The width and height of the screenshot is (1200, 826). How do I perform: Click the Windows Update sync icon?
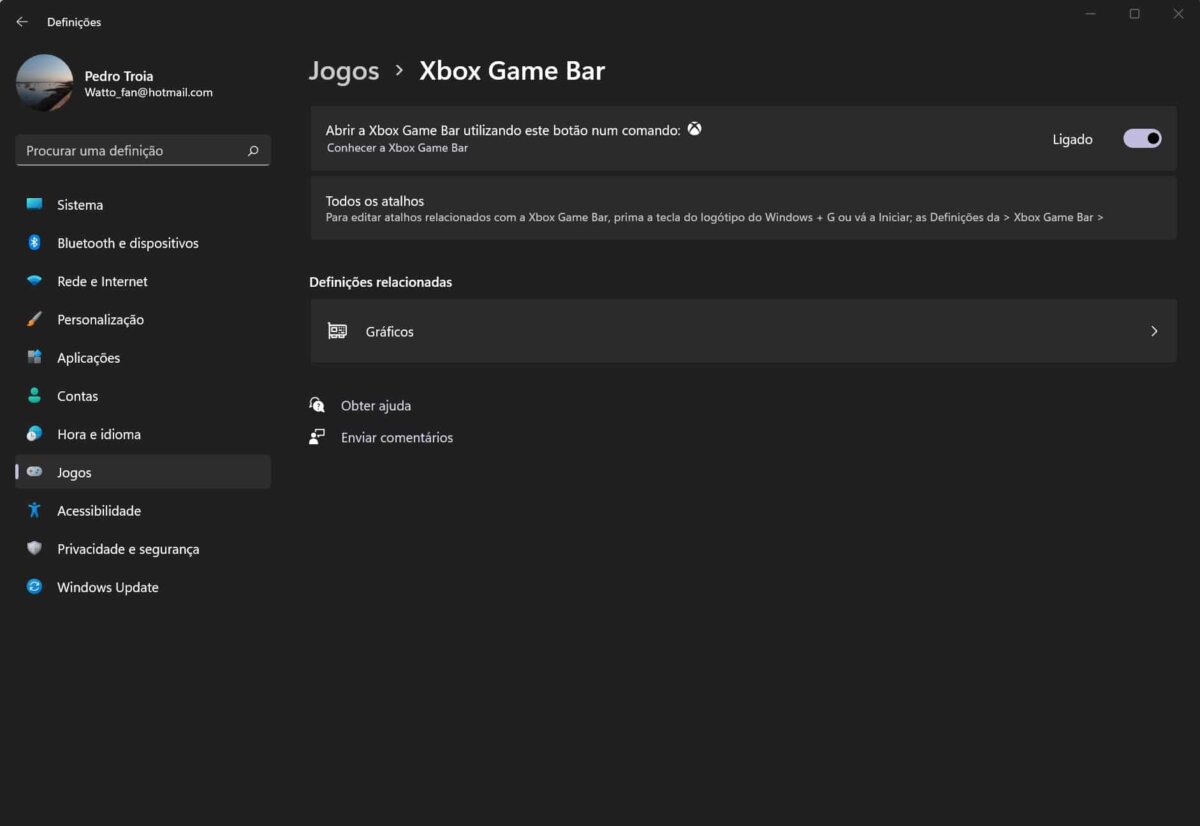[x=35, y=587]
